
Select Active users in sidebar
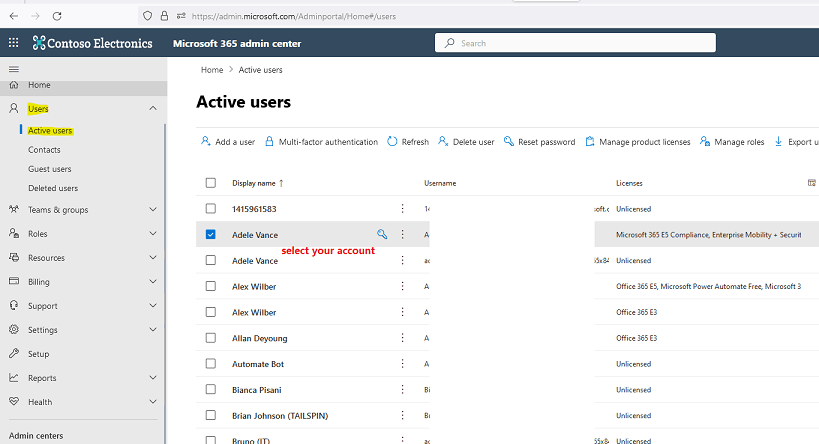coord(50,131)
